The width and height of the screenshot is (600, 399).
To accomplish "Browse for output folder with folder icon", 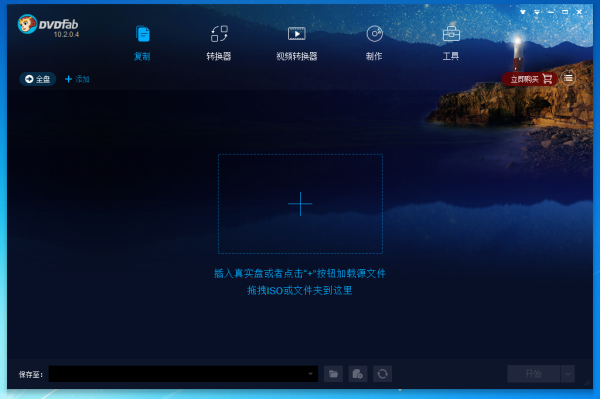I will pos(333,374).
